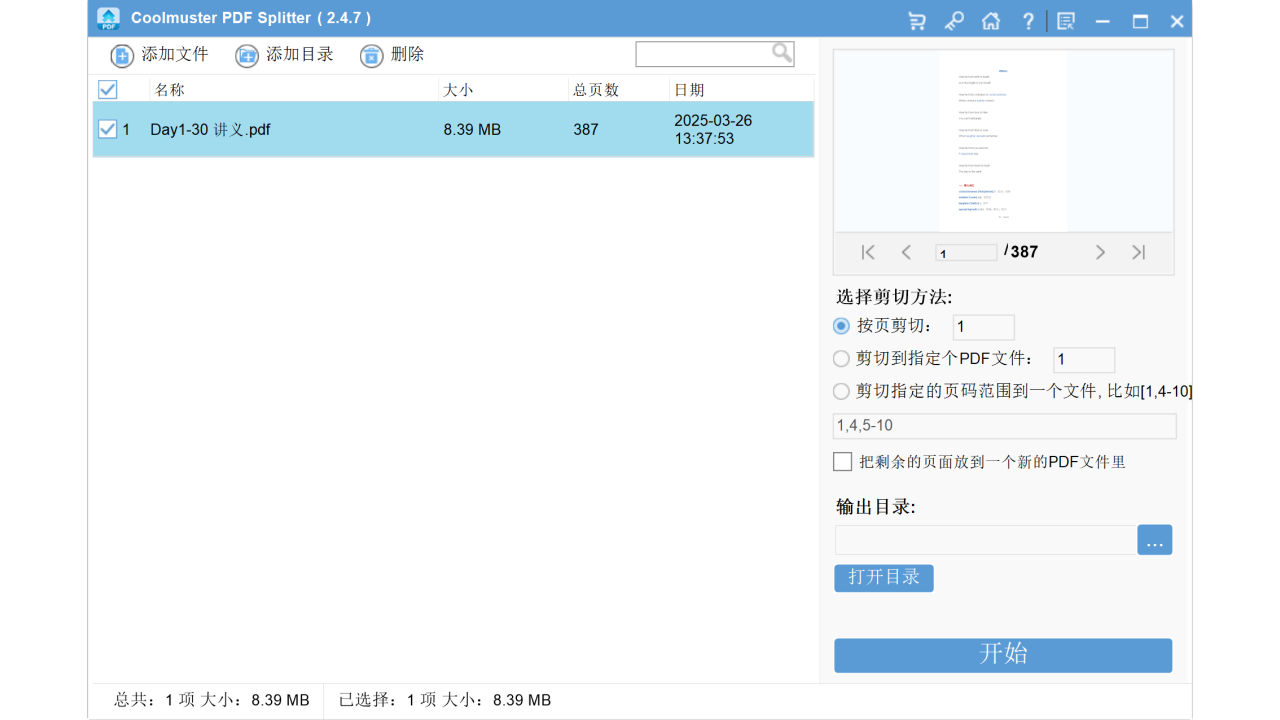
Task: Click the 添加文件 add file icon
Action: (122, 56)
